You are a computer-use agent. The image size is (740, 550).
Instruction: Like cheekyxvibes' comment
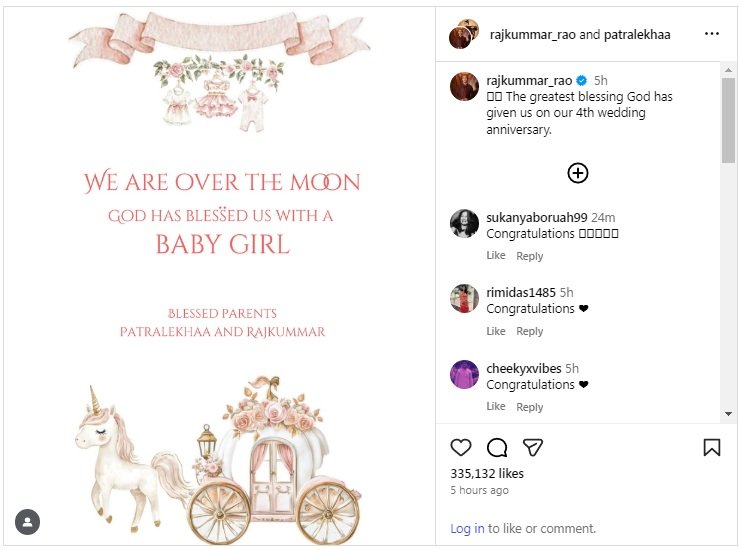pos(496,407)
